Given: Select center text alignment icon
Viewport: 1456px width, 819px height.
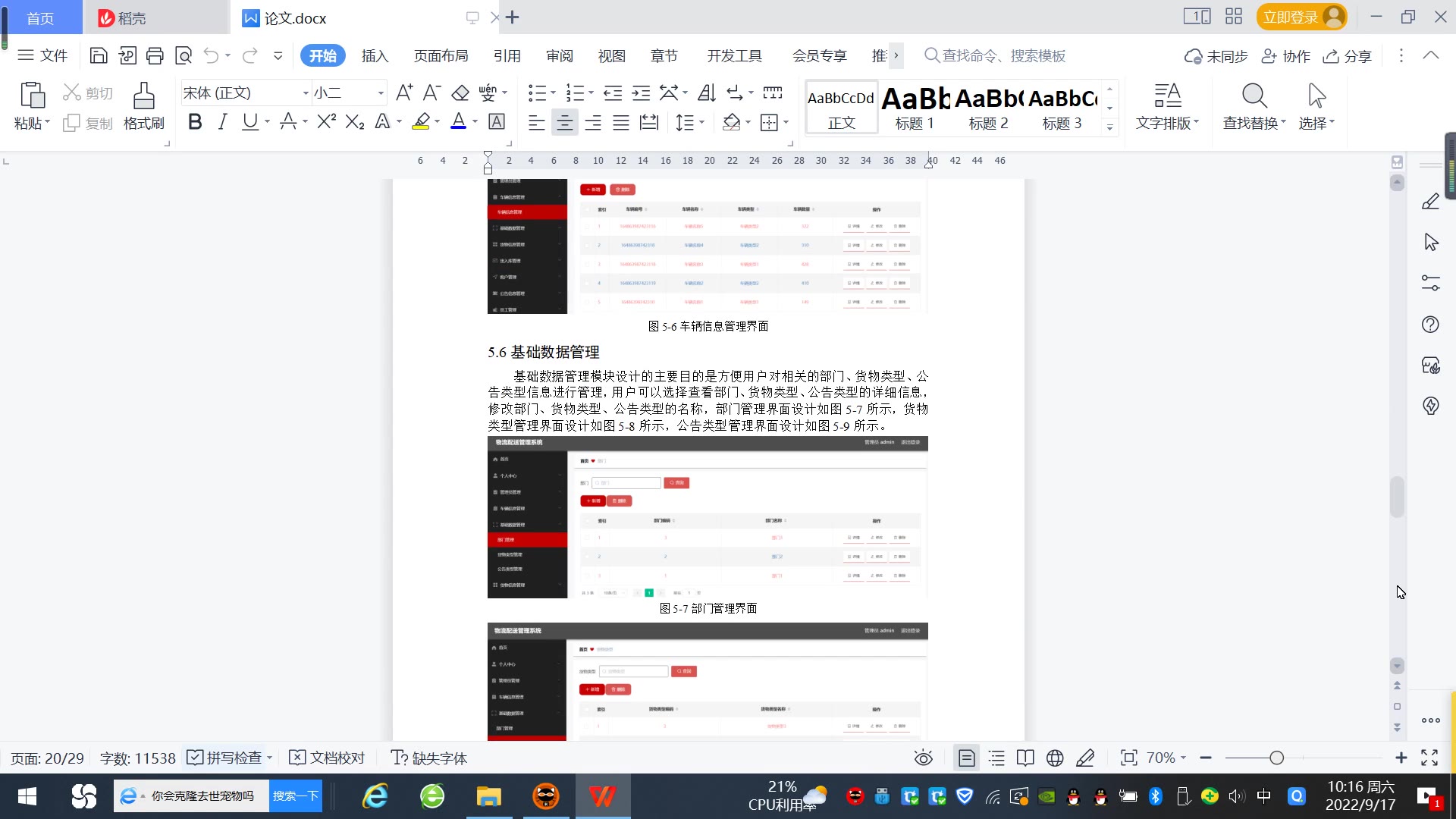Looking at the screenshot, I should 564,122.
